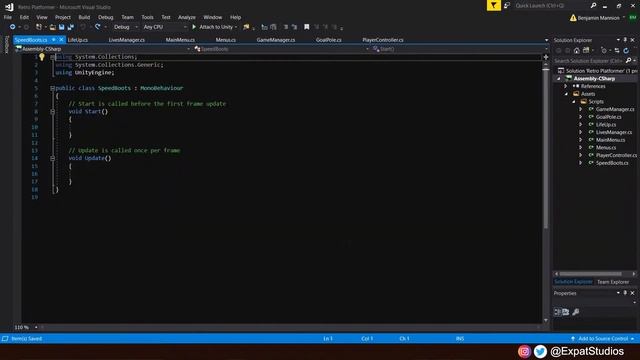Click the Redo arrow icon
The height and width of the screenshot is (360, 640).
coord(98,27)
